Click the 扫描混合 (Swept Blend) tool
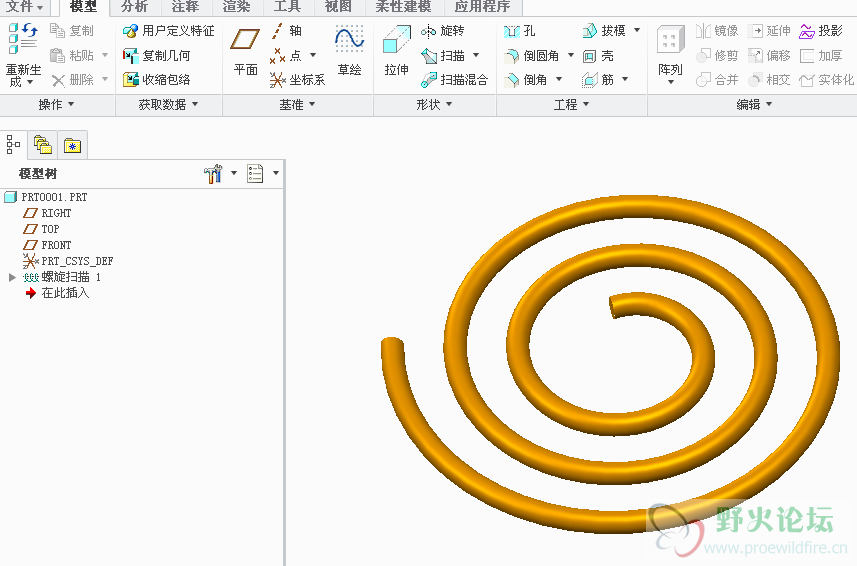 coord(454,80)
